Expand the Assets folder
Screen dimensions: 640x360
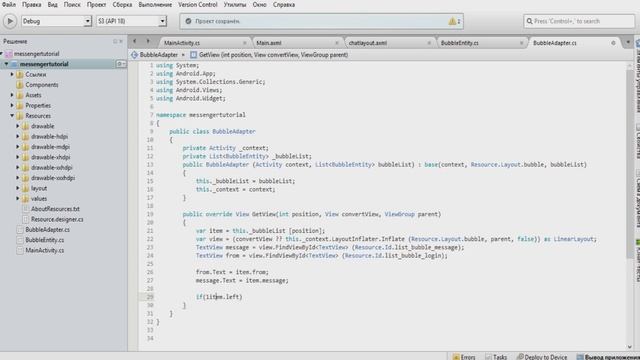[12, 95]
